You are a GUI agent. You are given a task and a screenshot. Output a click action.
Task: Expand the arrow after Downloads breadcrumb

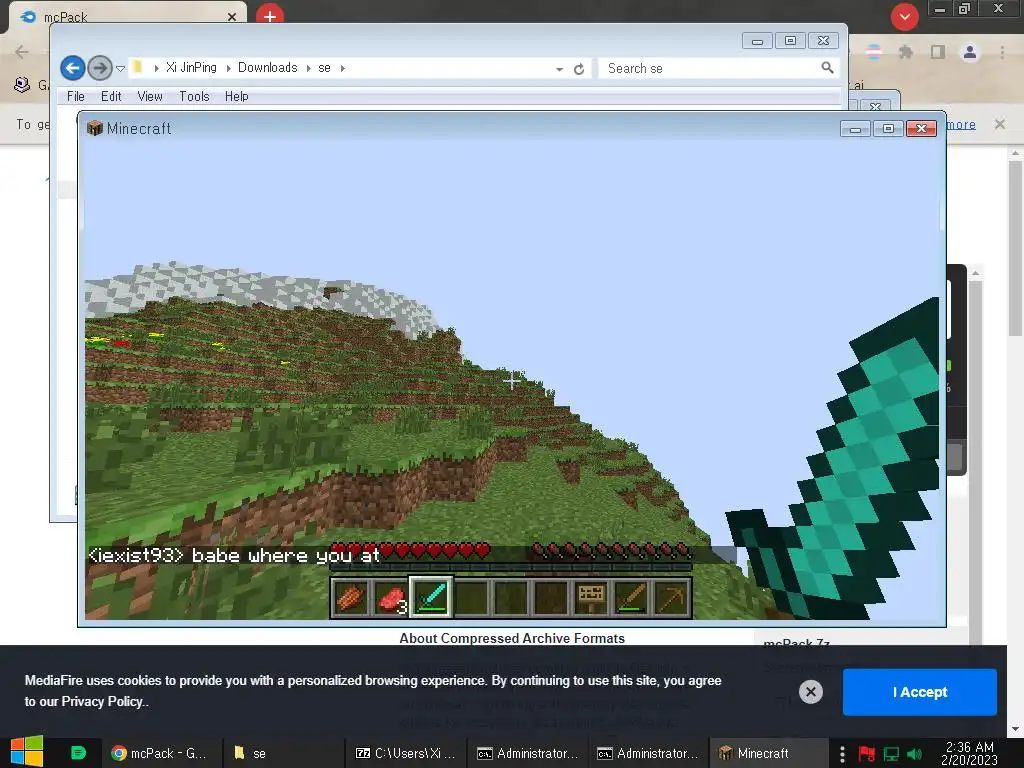pos(308,68)
